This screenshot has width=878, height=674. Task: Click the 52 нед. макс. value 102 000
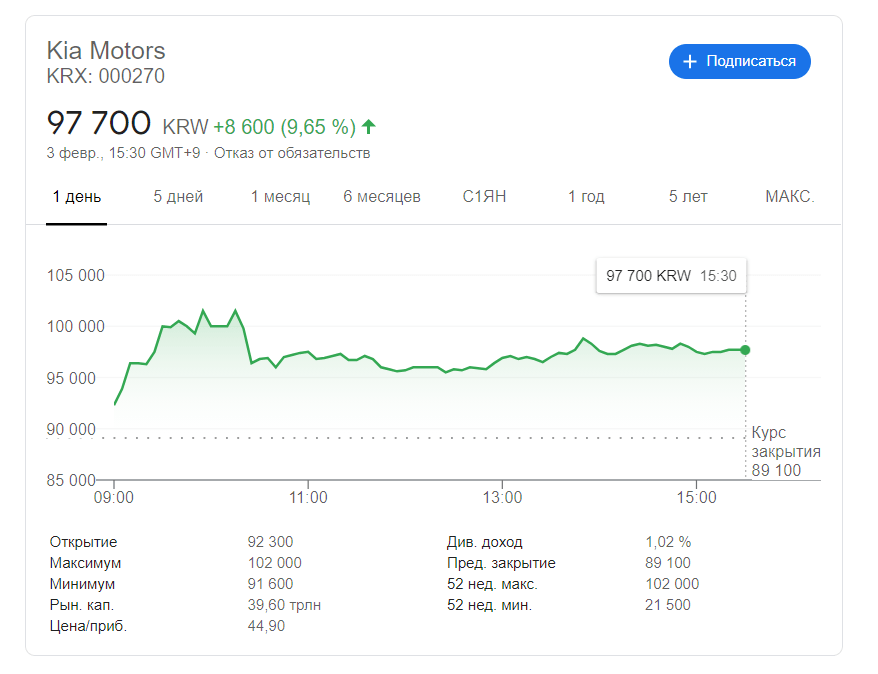(x=672, y=584)
